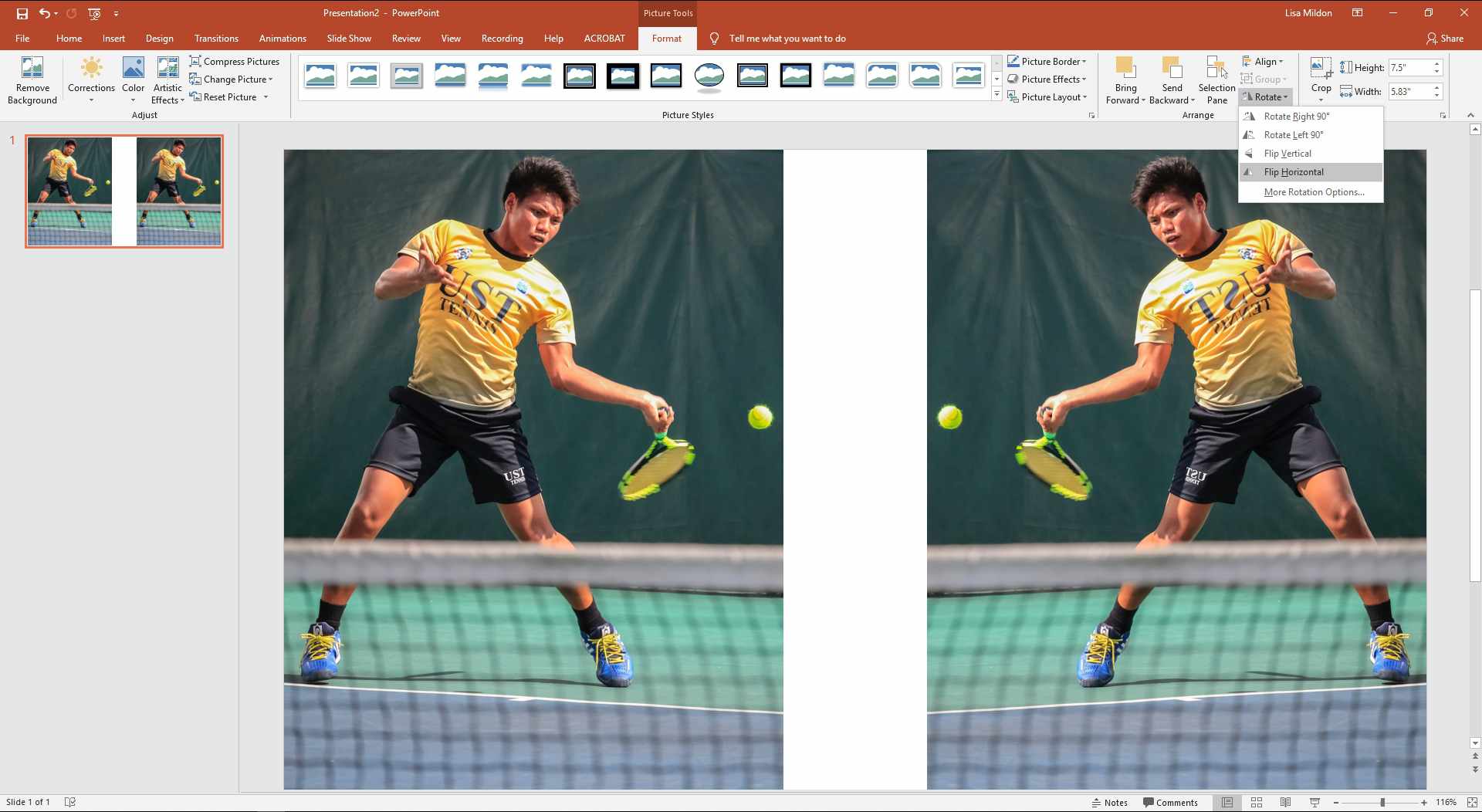Switch to the Insert tab

click(x=113, y=38)
